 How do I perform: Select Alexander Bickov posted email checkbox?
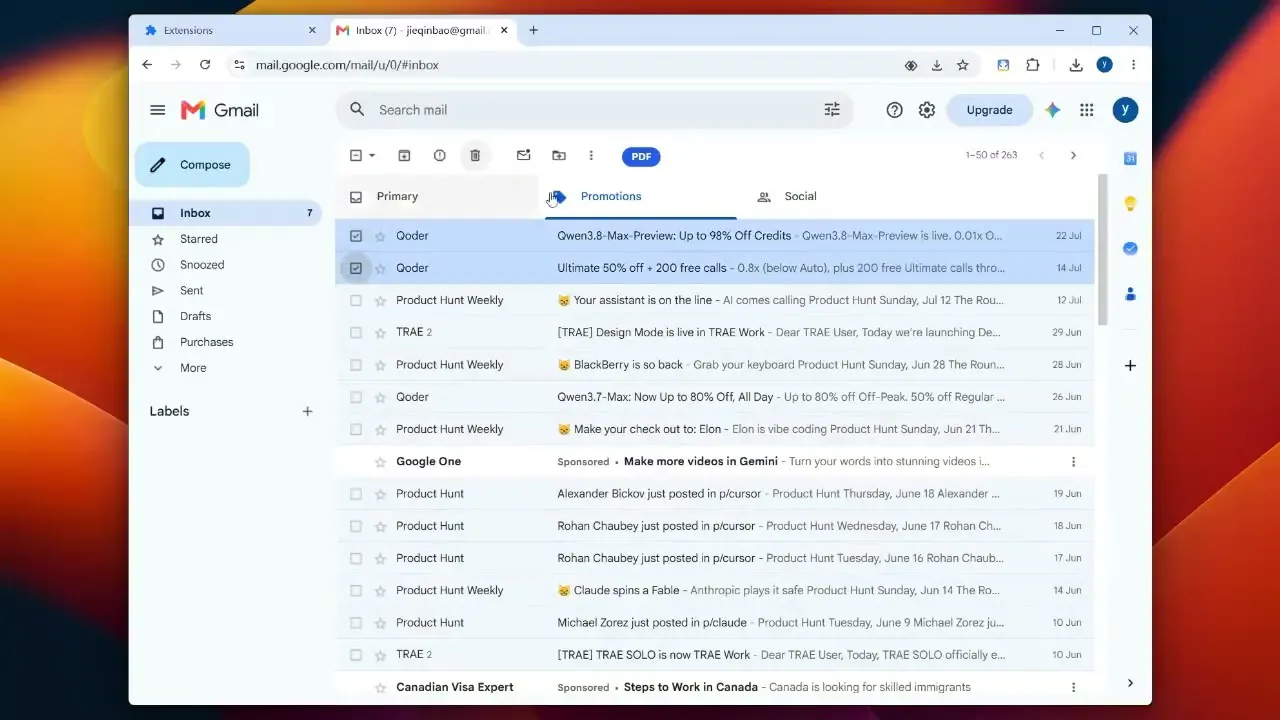[356, 494]
